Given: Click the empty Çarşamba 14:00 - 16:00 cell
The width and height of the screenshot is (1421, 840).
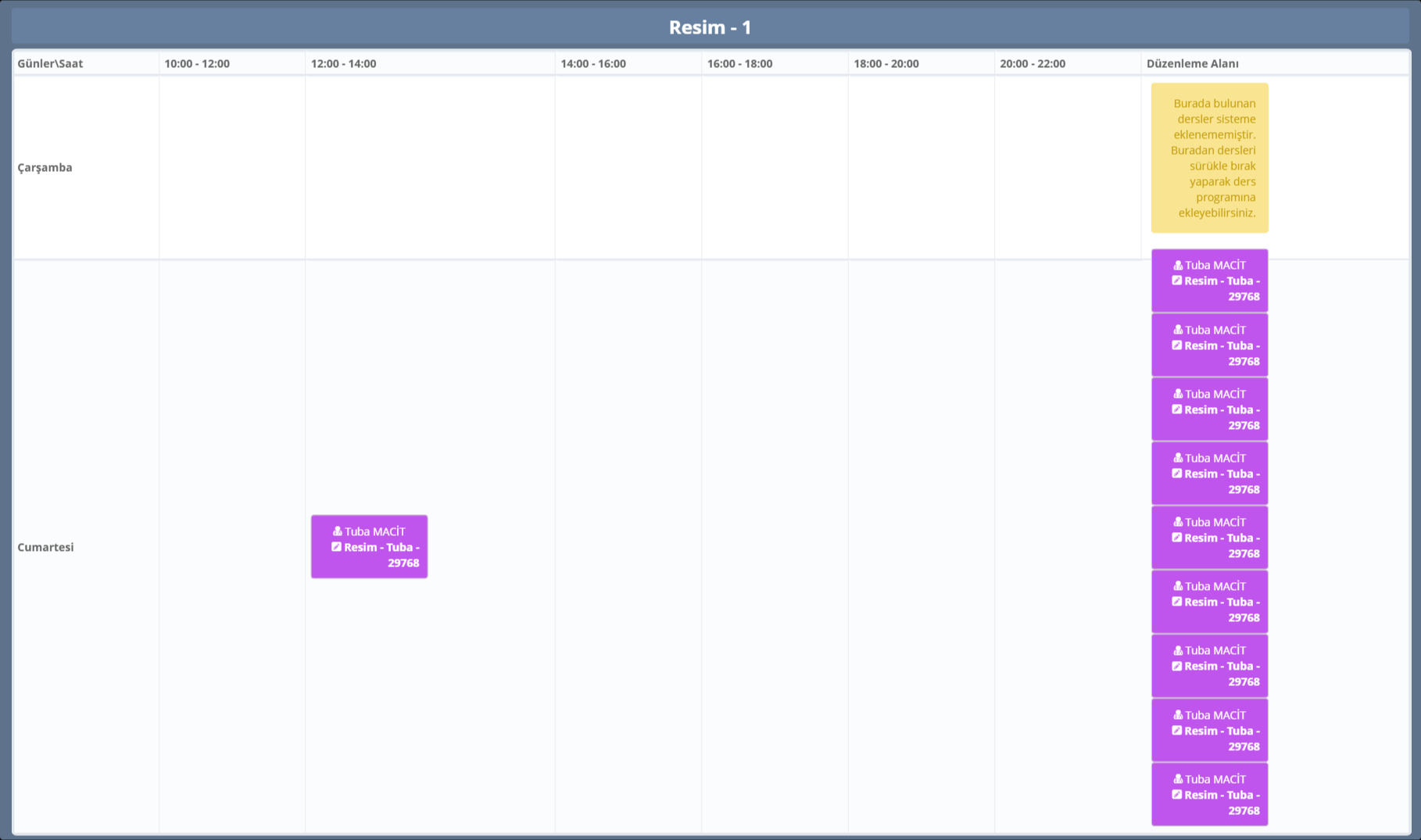Looking at the screenshot, I should [x=628, y=167].
